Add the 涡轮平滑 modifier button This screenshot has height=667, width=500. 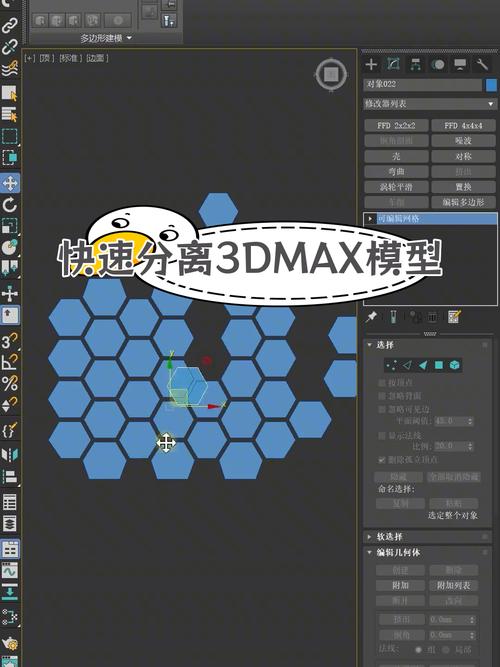pyautogui.click(x=396, y=187)
